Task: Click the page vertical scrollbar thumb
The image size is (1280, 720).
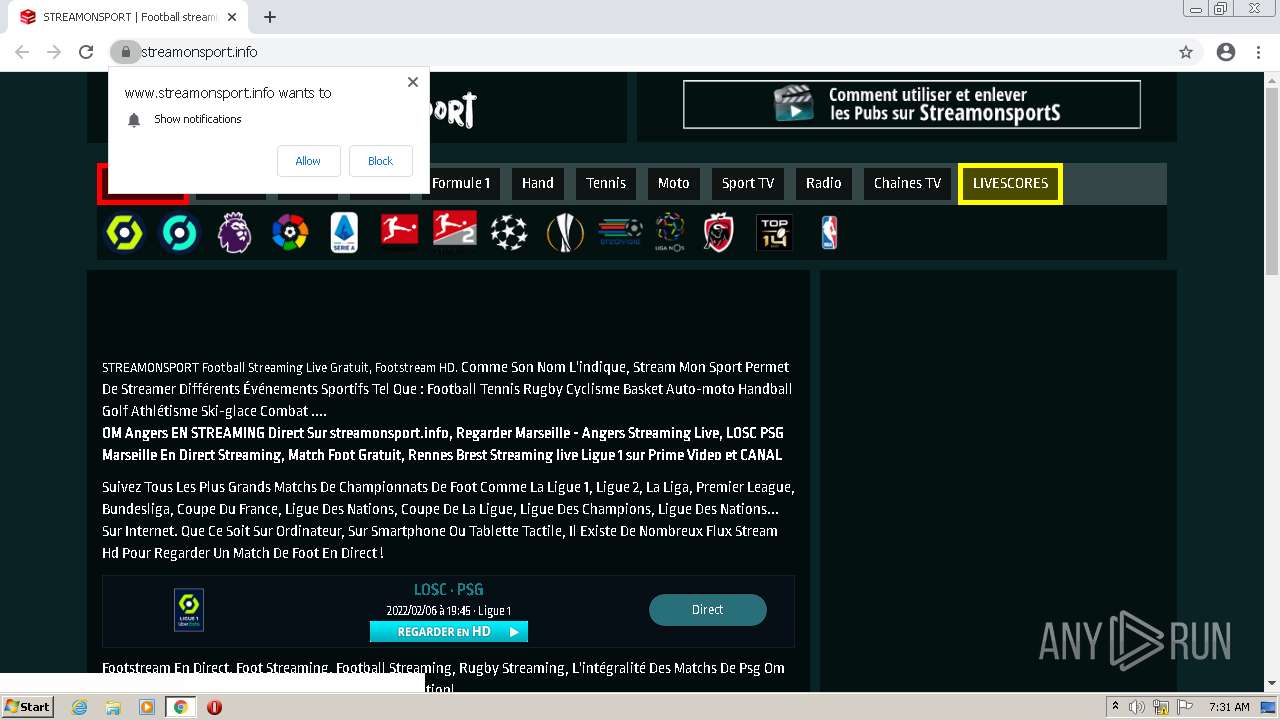Action: (1272, 182)
